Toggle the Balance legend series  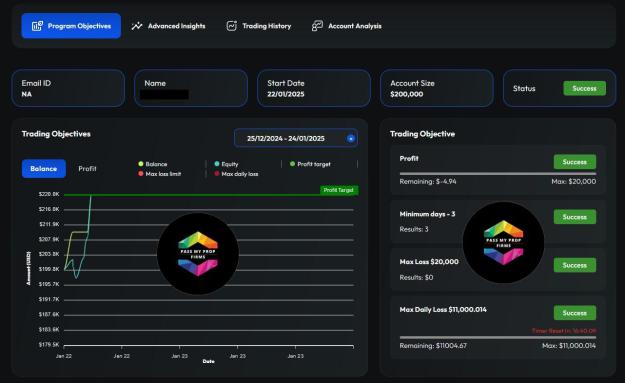153,164
